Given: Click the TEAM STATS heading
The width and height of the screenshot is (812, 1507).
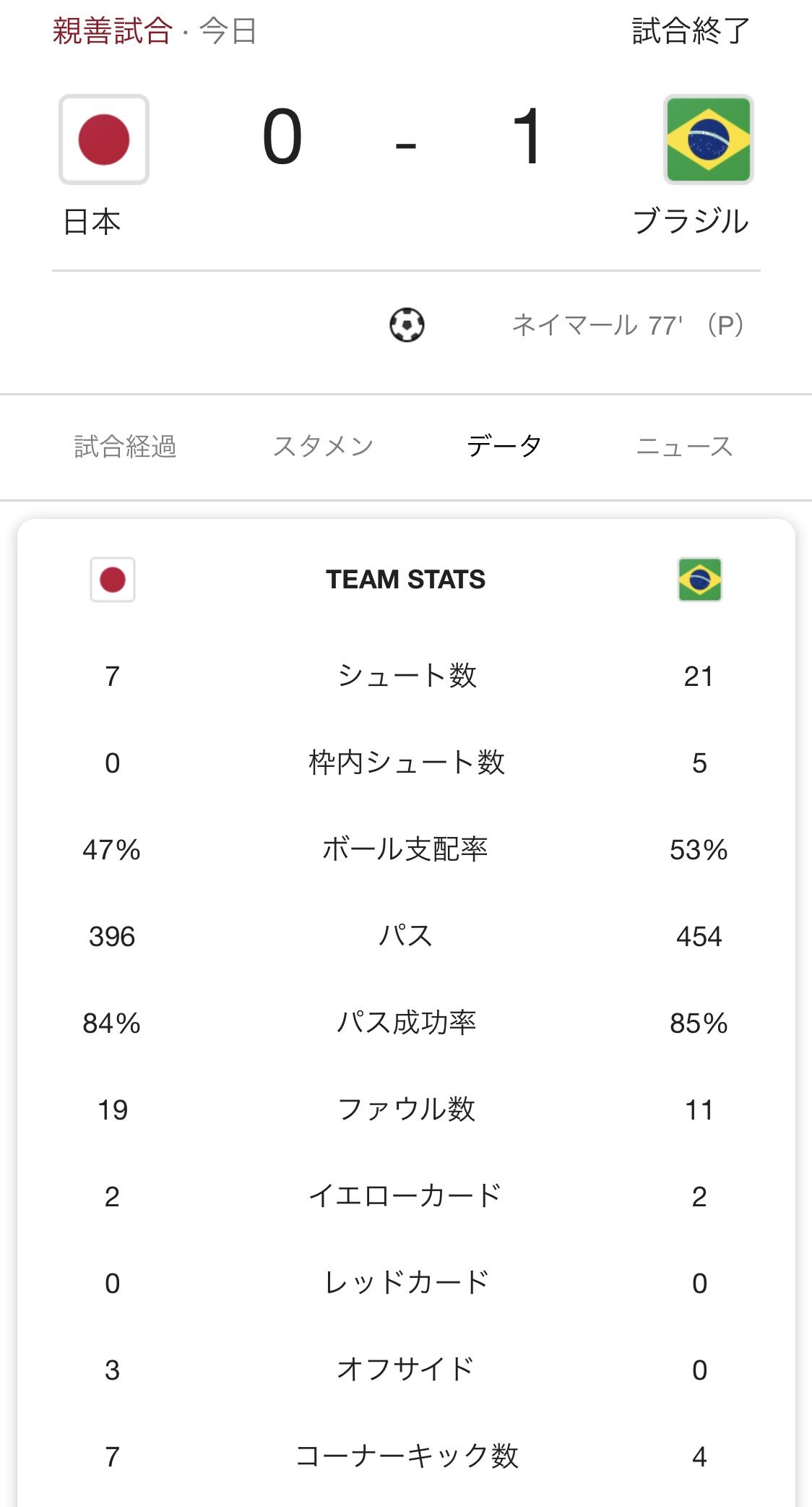Looking at the screenshot, I should (405, 580).
